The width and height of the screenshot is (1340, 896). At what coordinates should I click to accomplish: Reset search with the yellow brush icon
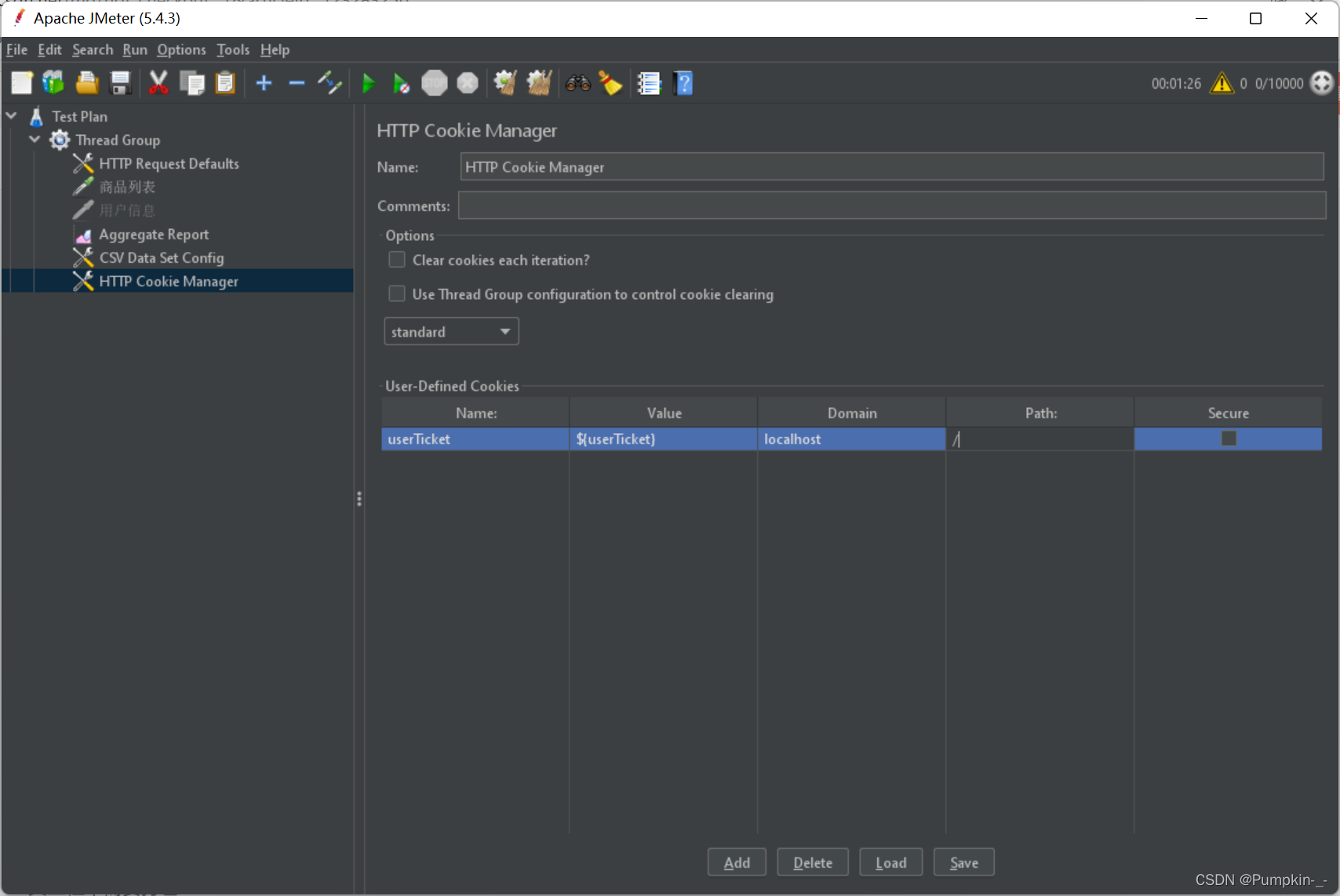pyautogui.click(x=610, y=82)
